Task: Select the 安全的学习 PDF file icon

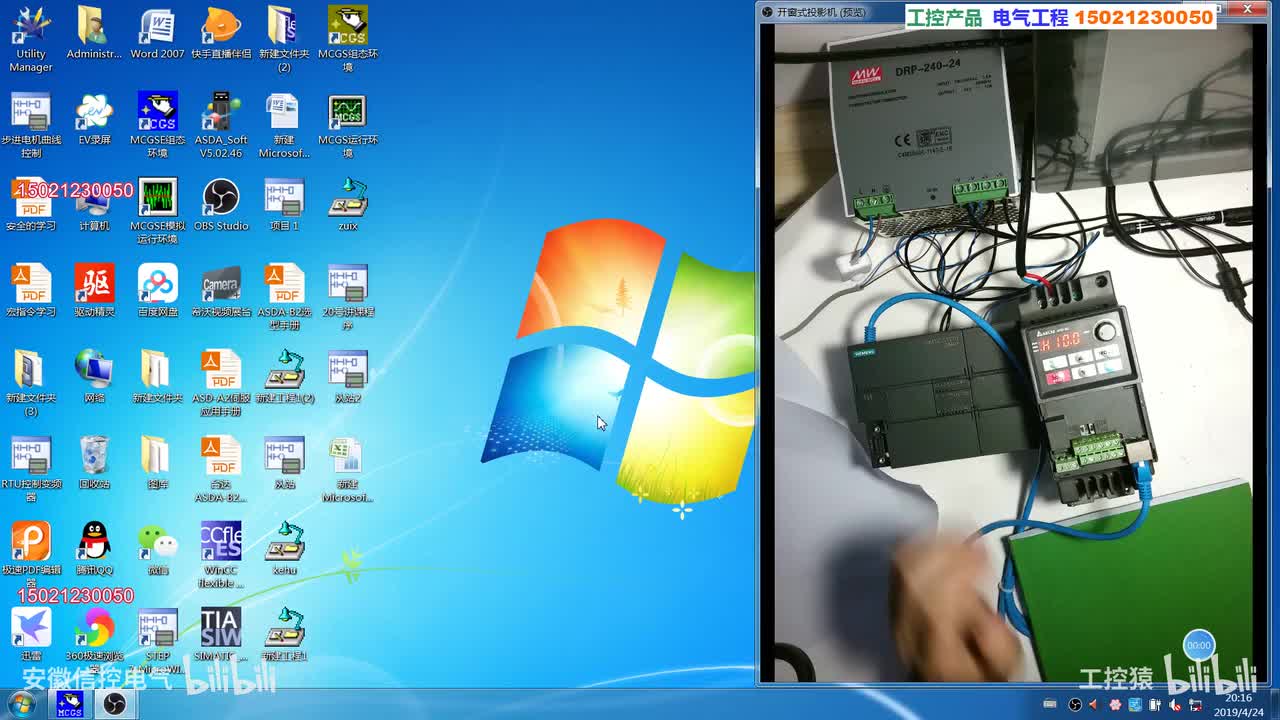Action: pos(31,206)
